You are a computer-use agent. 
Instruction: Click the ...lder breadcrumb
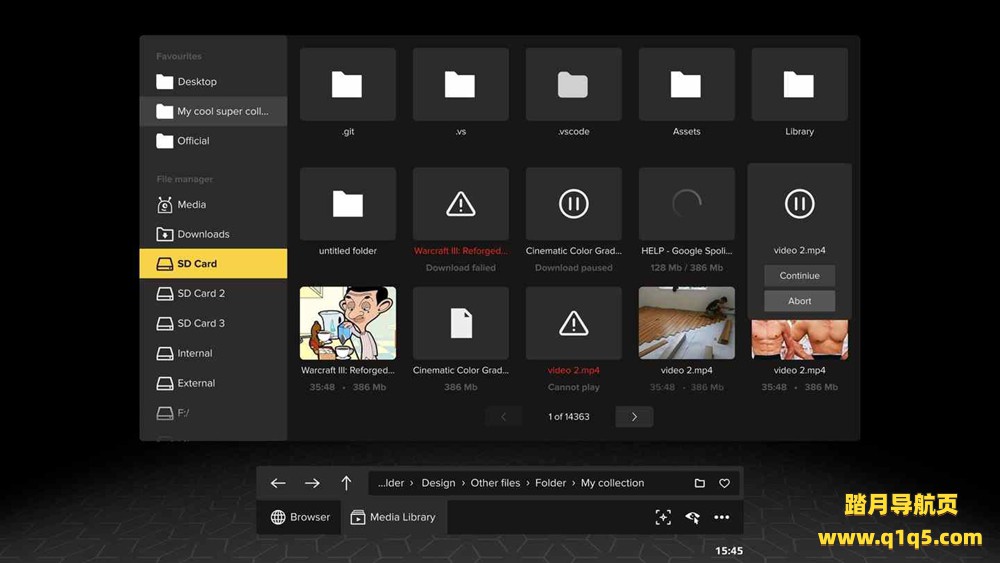coord(391,483)
